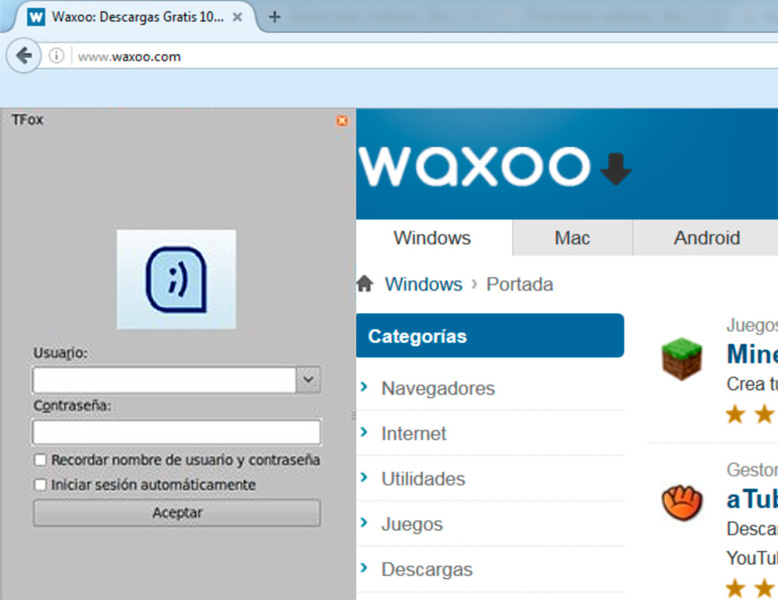Viewport: 778px width, 600px height.
Task: Click Portada in the breadcrumb
Action: tap(519, 284)
